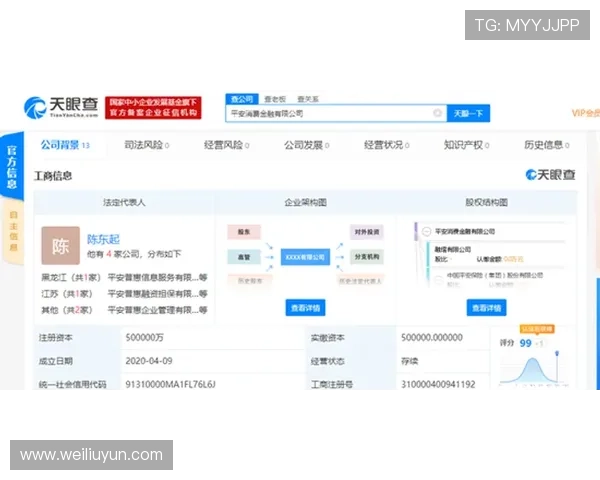
Task: Click the 江苏（共1家） region label
Action: point(67,294)
